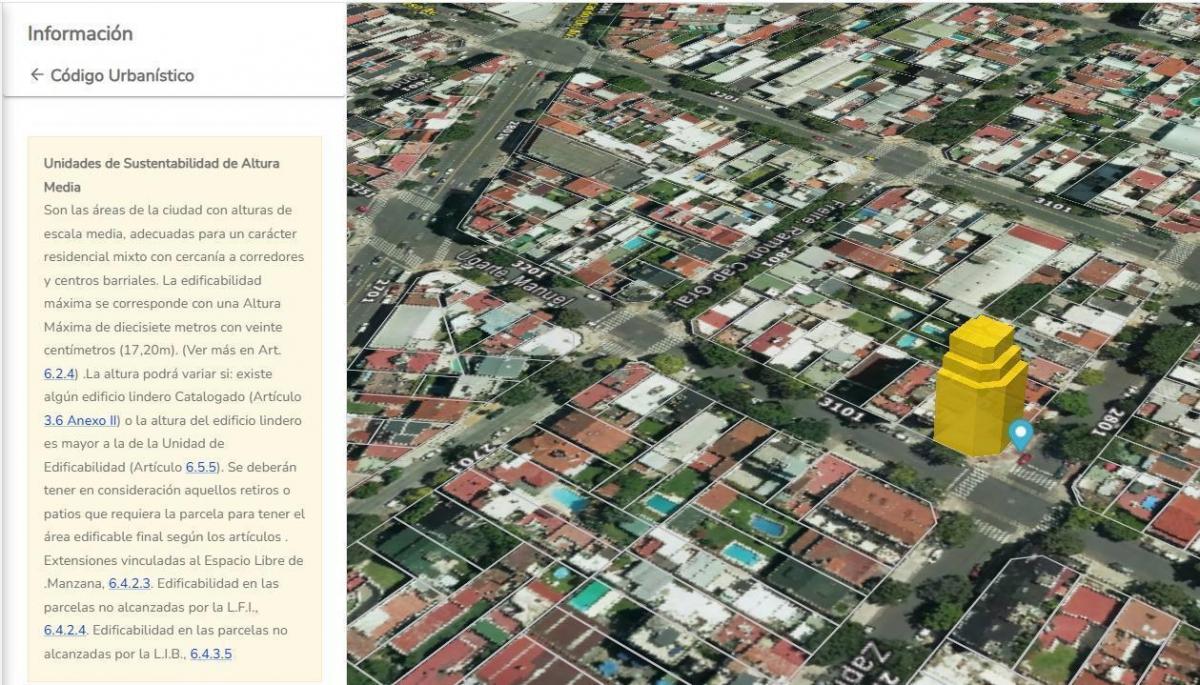Open the 6.4.2.3 Espacio Libre link

coord(129,583)
